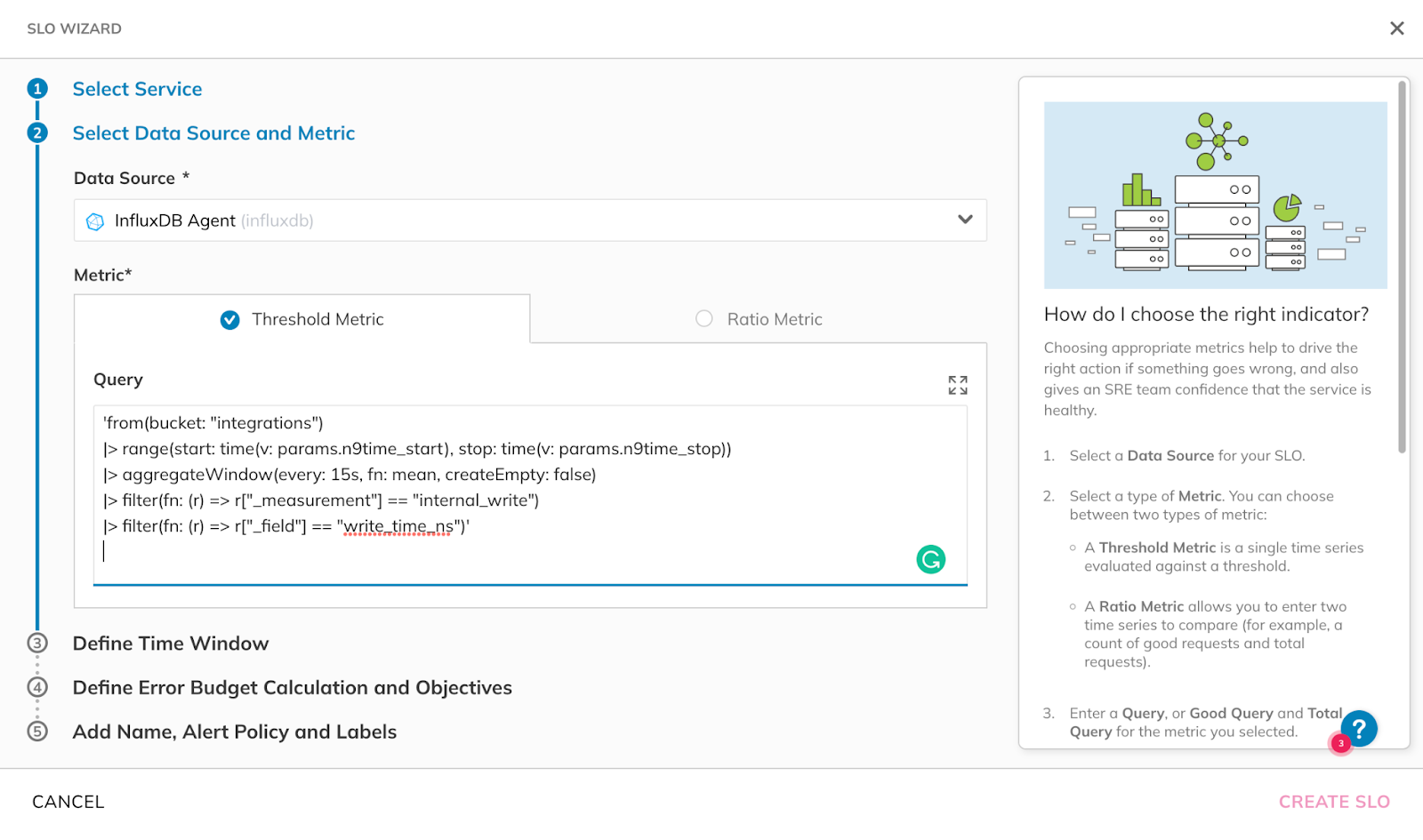This screenshot has width=1423, height=840.
Task: Click the step 3 circle icon
Action: click(x=37, y=644)
